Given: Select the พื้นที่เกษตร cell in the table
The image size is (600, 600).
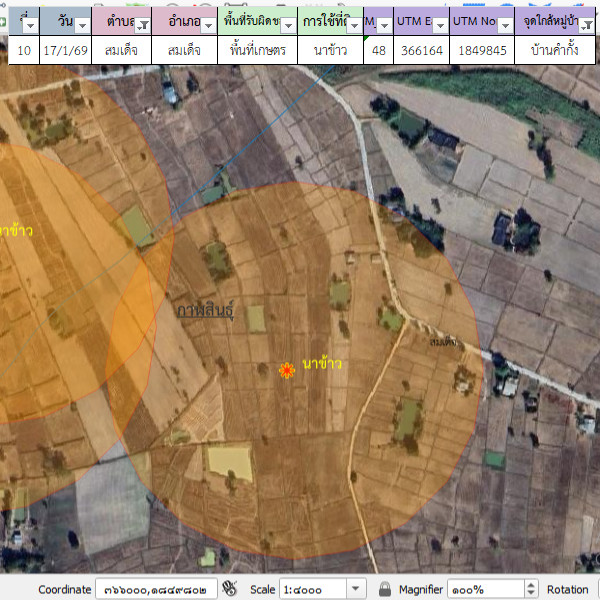Looking at the screenshot, I should [257, 49].
